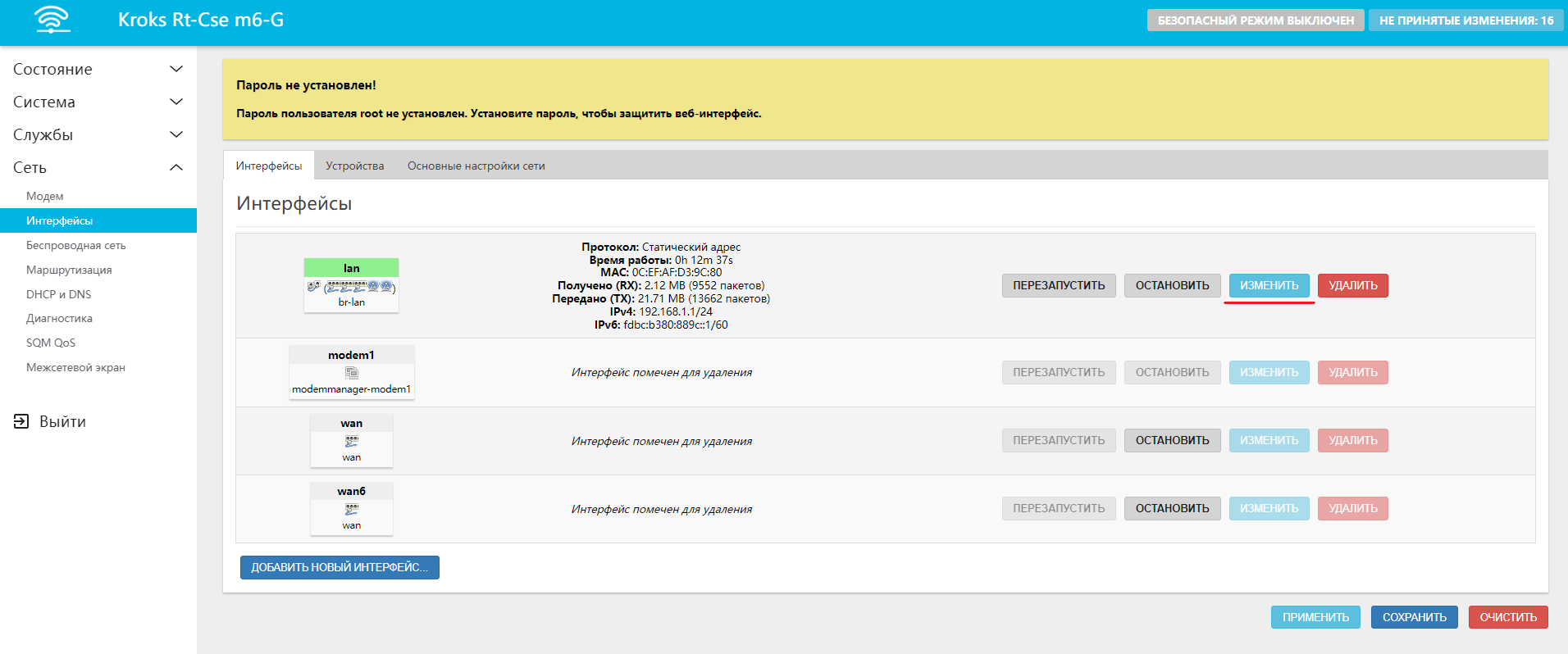The width and height of the screenshot is (1568, 654).
Task: Delete the lan interface with Удалить
Action: tap(1352, 285)
